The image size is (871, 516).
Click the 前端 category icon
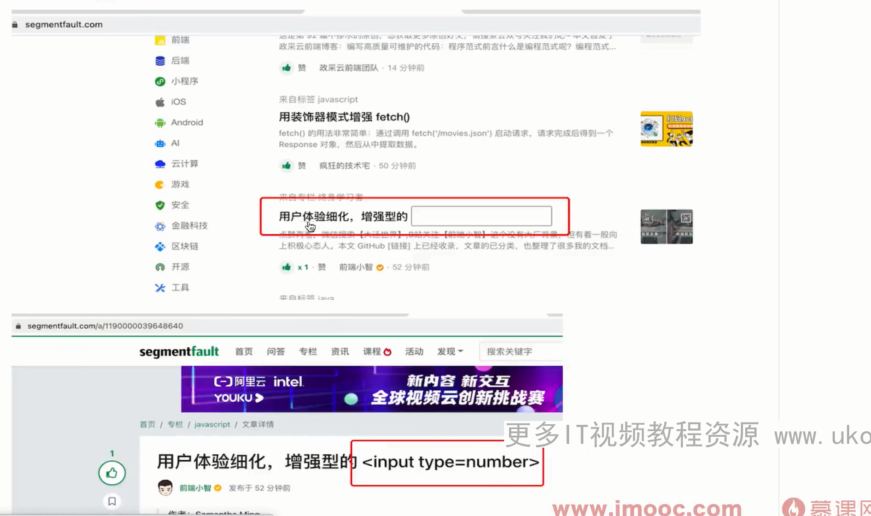pos(160,40)
